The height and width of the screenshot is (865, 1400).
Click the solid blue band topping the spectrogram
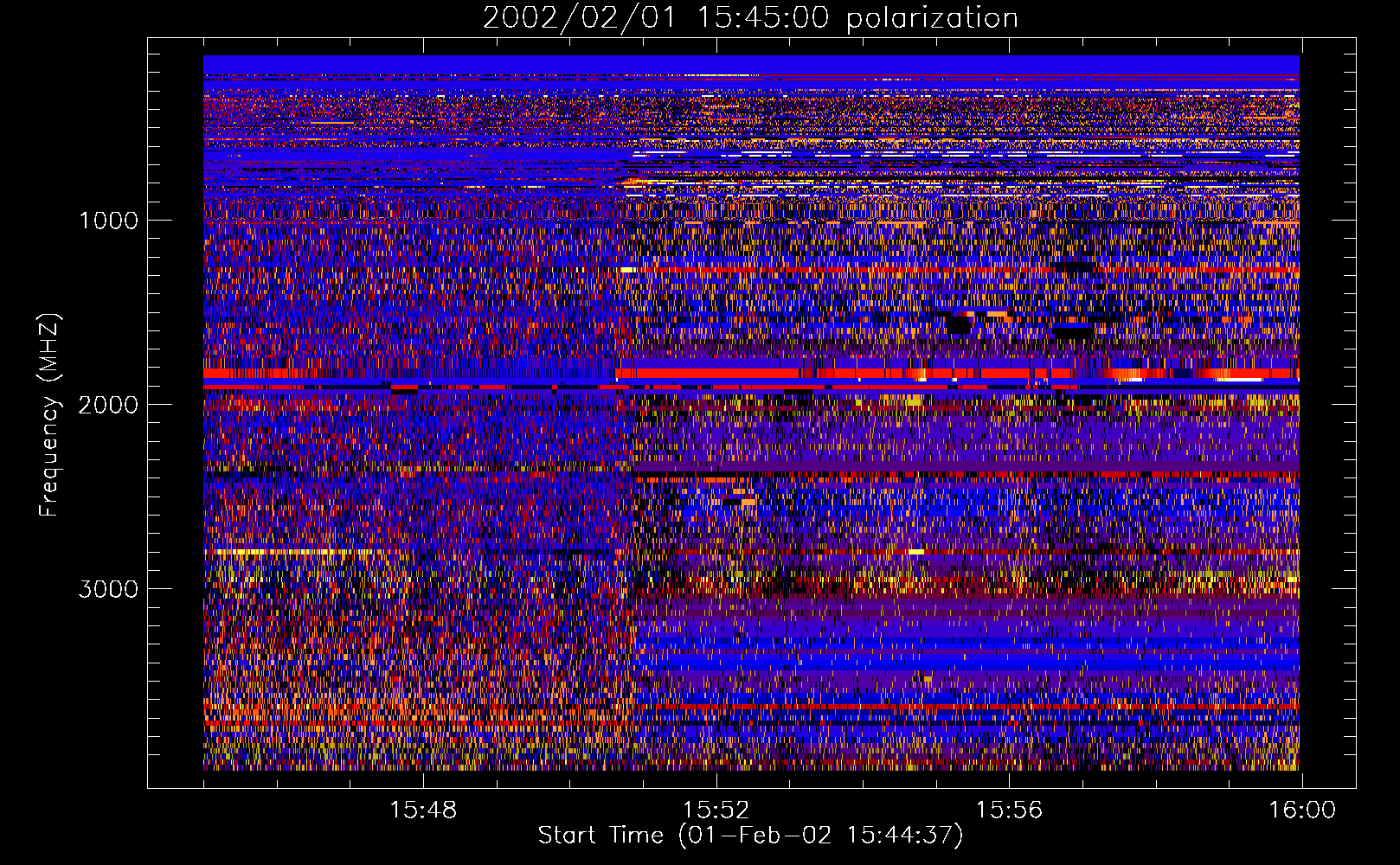point(751,65)
